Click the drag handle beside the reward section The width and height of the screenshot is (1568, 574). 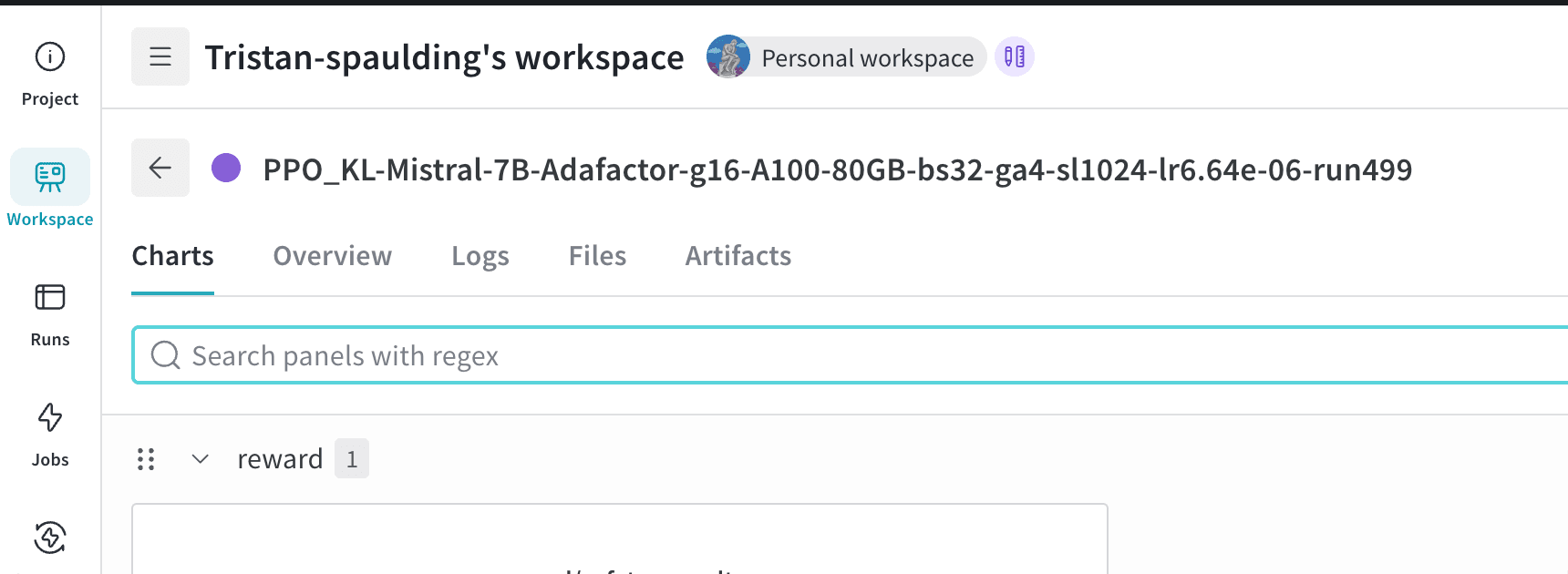(x=146, y=459)
